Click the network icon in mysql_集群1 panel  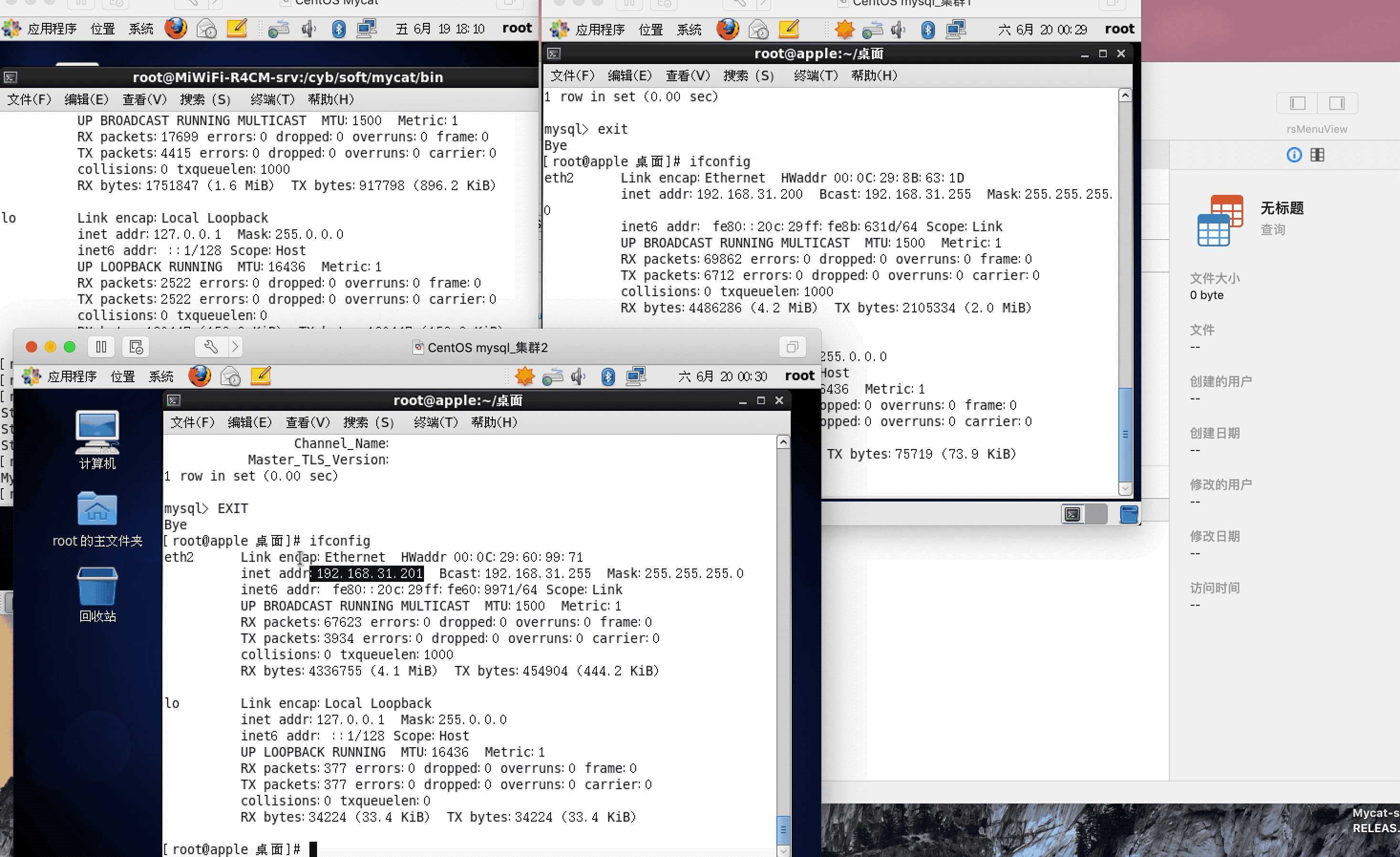pos(955,29)
